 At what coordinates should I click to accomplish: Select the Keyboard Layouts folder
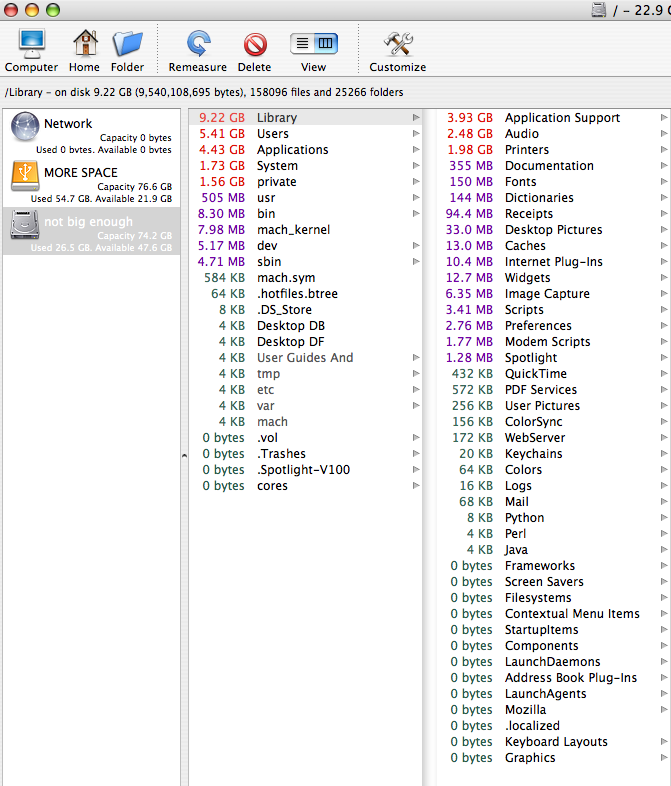point(554,742)
